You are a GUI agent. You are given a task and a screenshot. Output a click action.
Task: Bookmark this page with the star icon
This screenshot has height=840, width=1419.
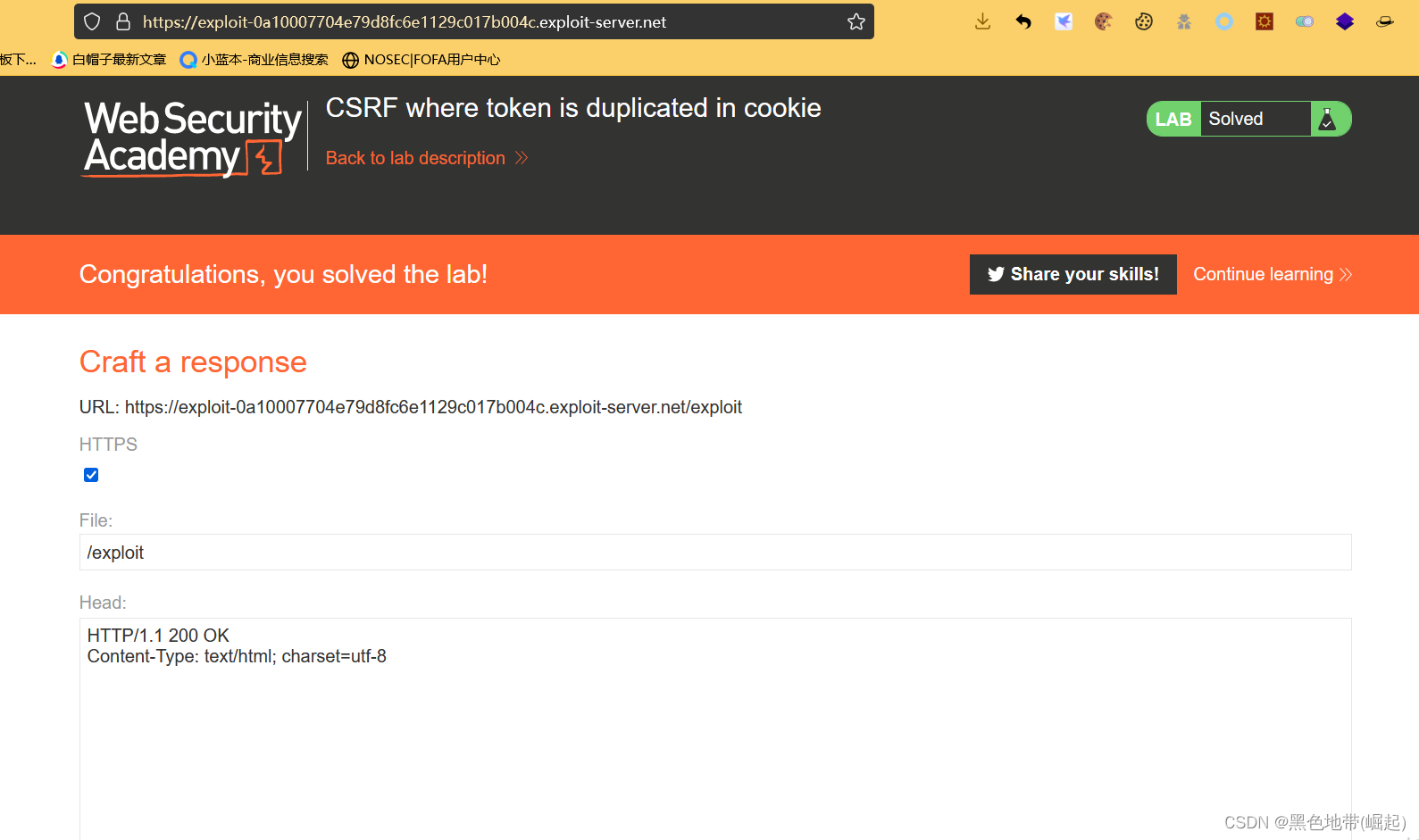pyautogui.click(x=856, y=21)
